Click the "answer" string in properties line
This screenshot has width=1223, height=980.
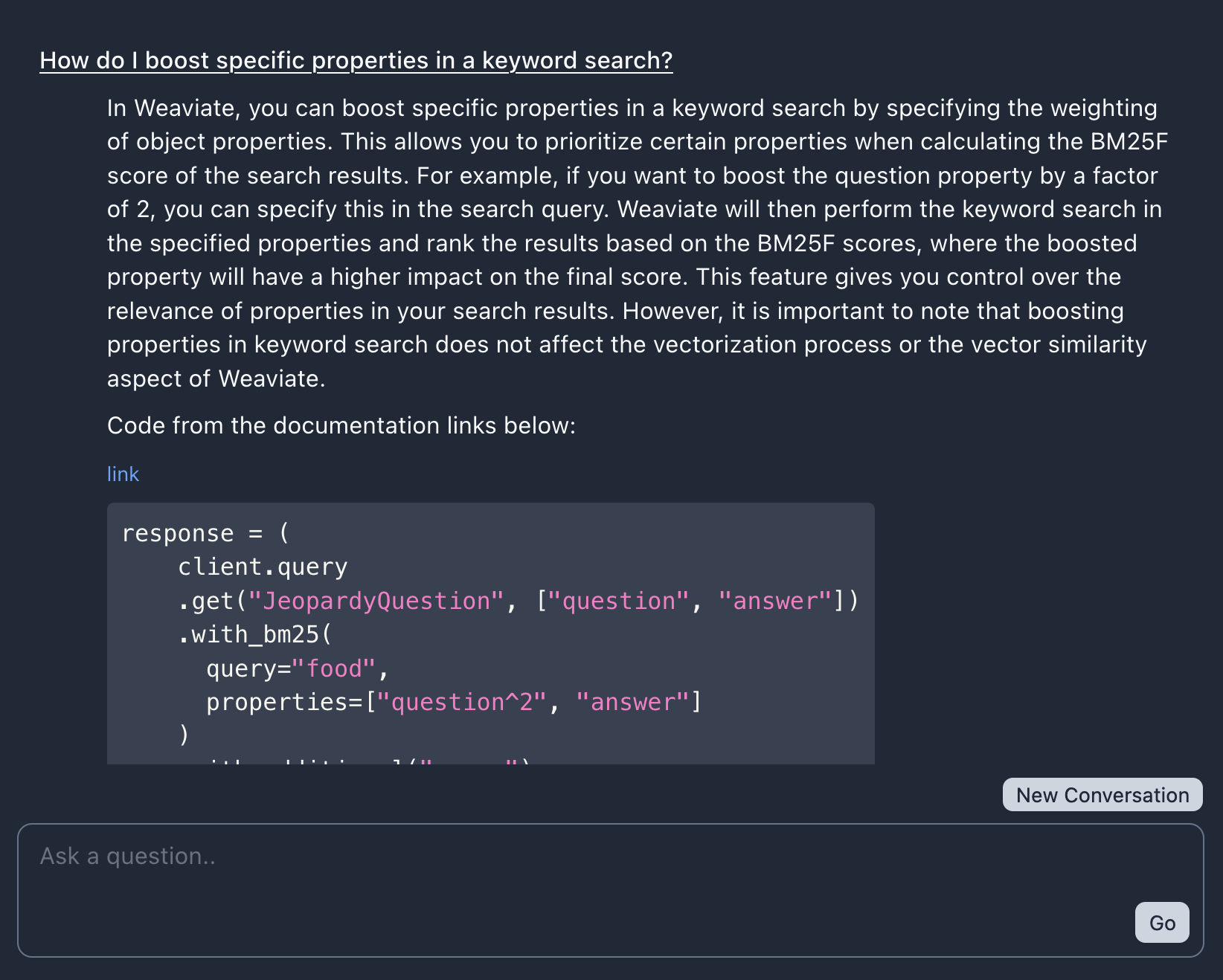pos(632,702)
